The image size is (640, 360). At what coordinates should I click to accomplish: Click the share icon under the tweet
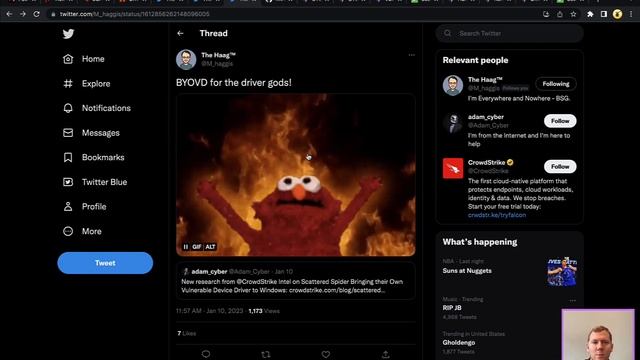385,354
